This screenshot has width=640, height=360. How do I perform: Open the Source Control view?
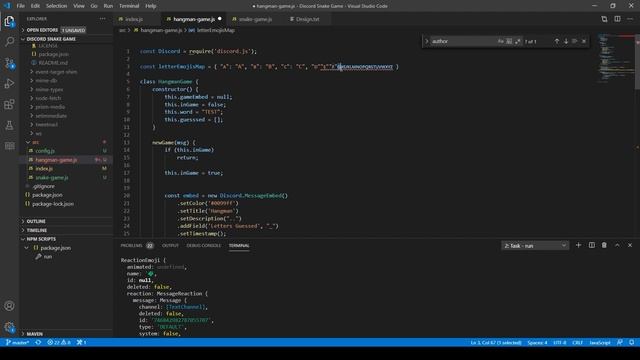(9, 63)
